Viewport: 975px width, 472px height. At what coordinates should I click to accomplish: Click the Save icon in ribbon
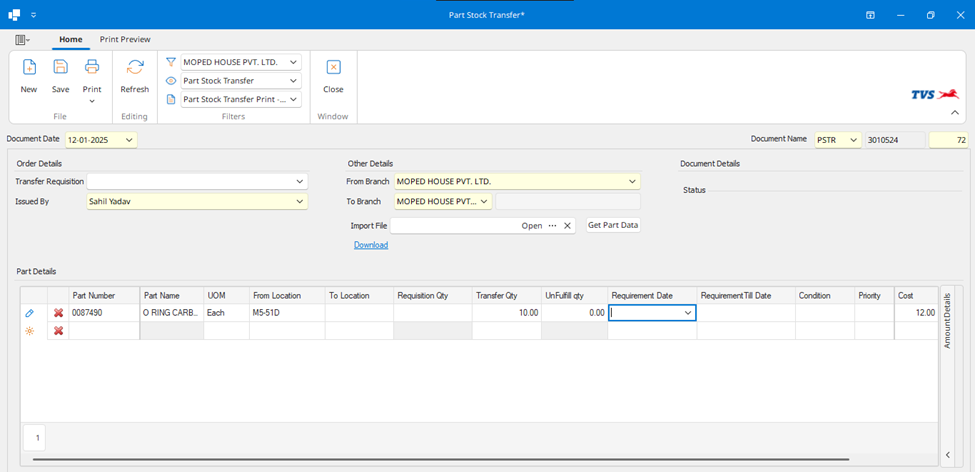60,68
